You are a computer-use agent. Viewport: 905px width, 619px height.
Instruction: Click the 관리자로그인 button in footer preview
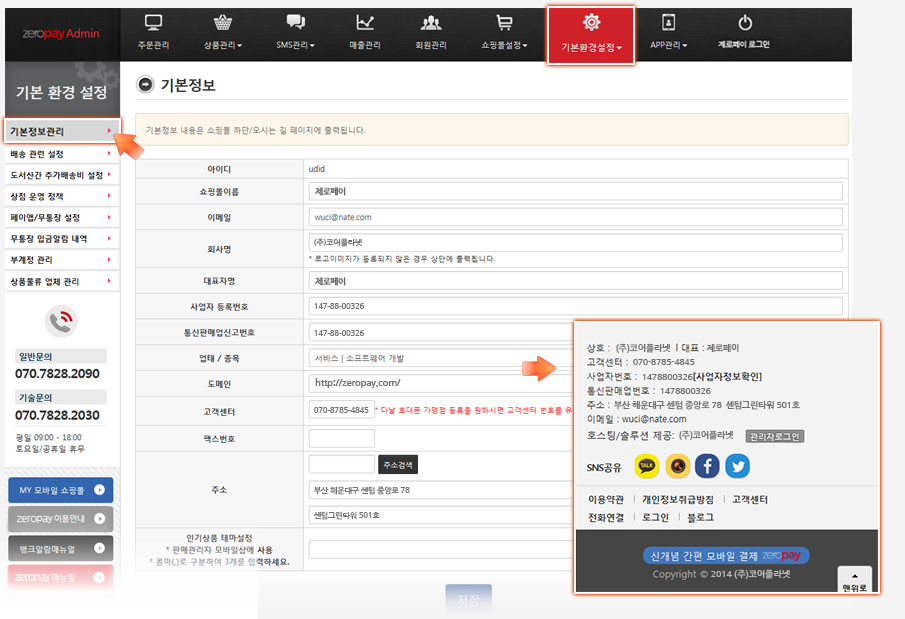[x=775, y=437]
